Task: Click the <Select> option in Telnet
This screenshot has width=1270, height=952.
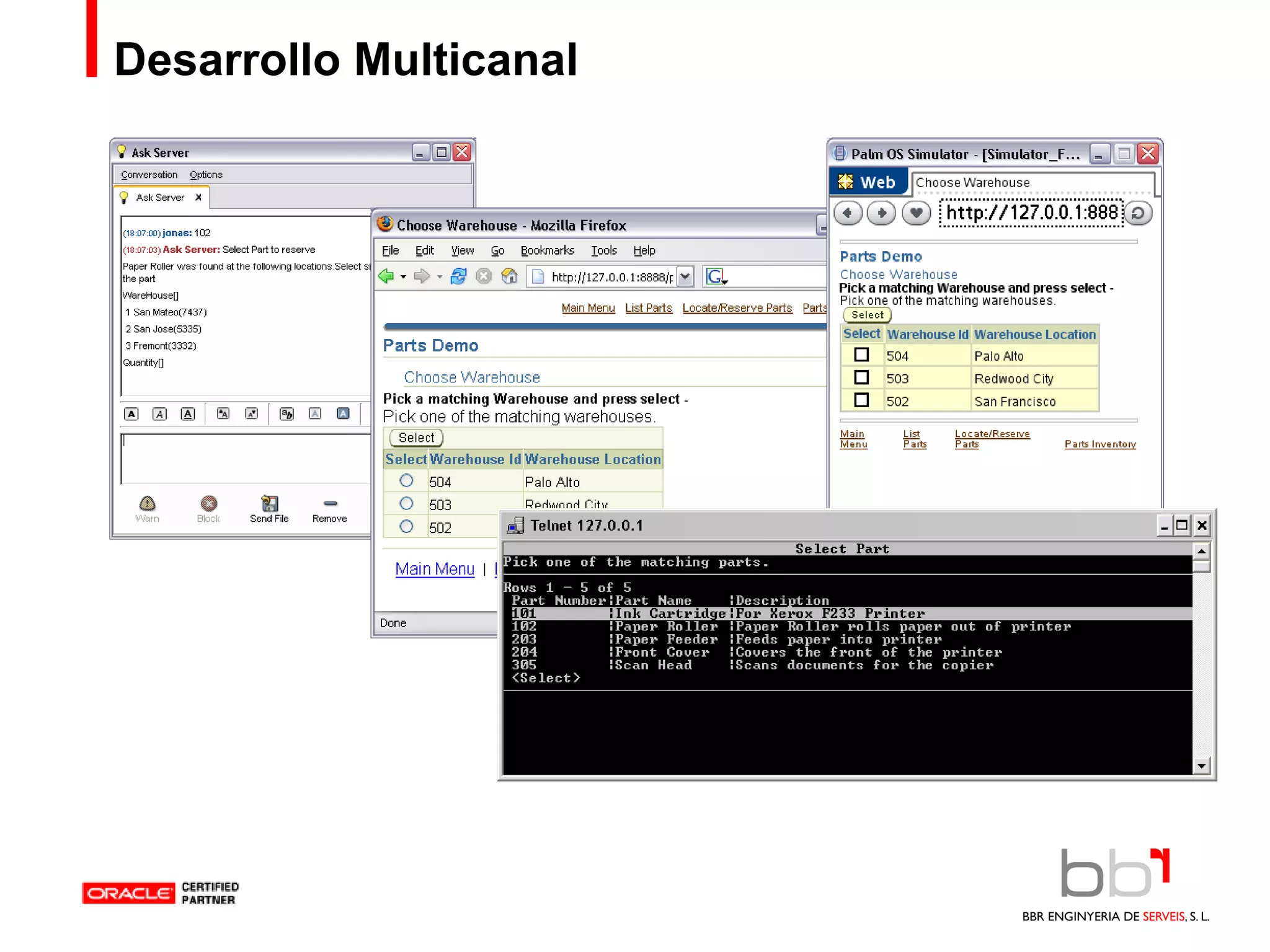Action: tap(546, 678)
